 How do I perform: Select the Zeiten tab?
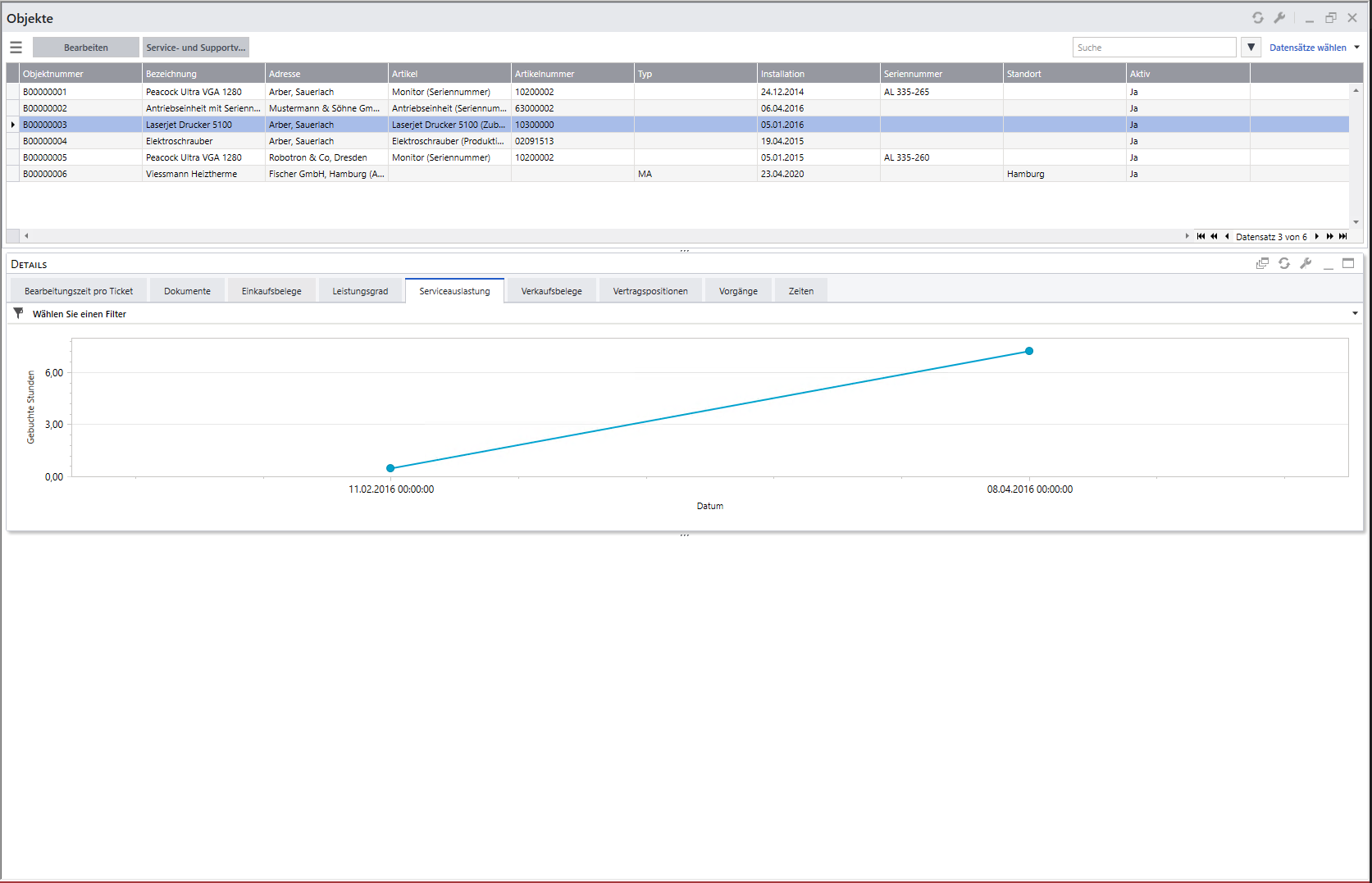click(x=800, y=291)
